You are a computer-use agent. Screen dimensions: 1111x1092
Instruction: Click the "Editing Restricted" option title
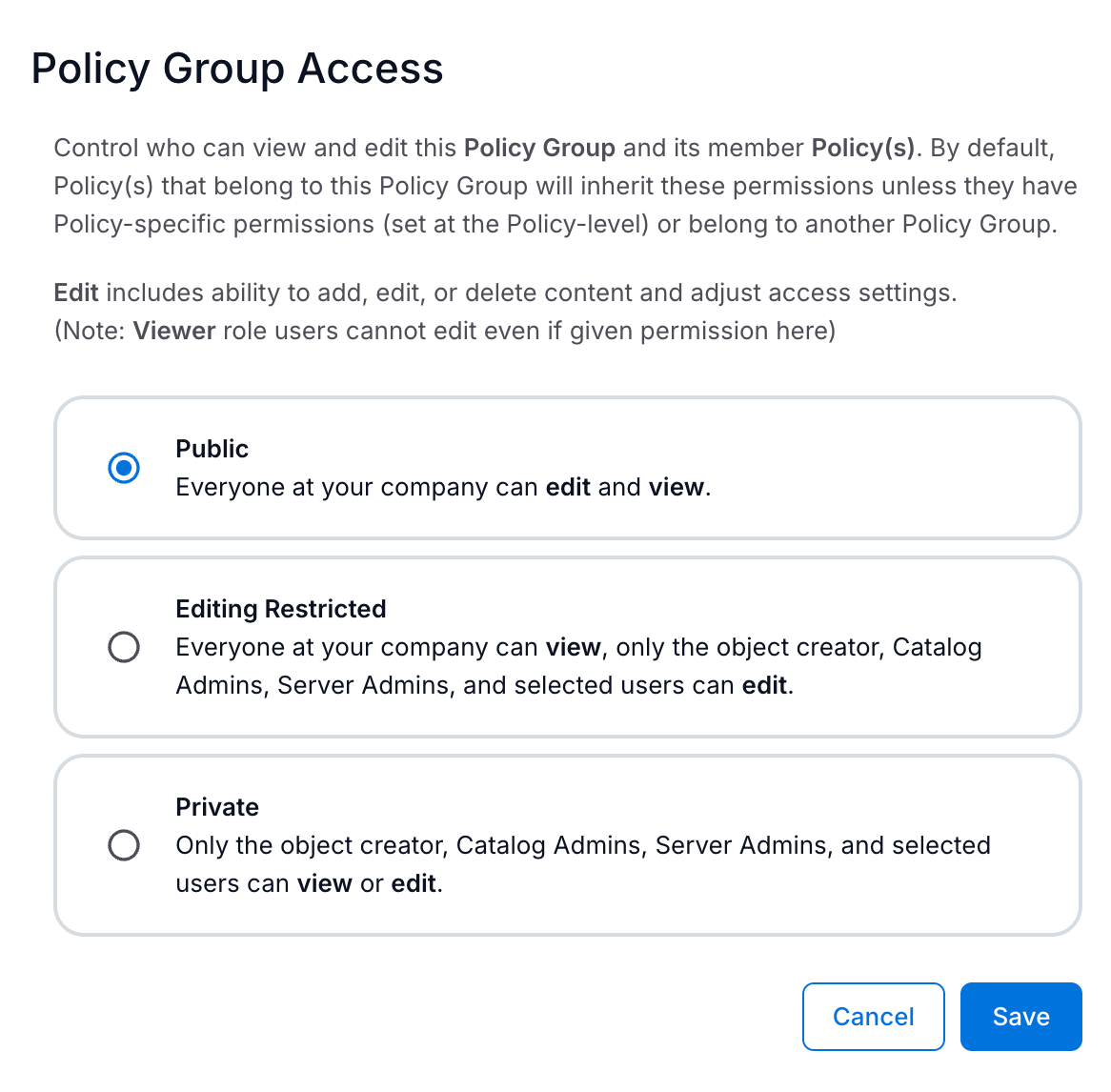pos(281,609)
